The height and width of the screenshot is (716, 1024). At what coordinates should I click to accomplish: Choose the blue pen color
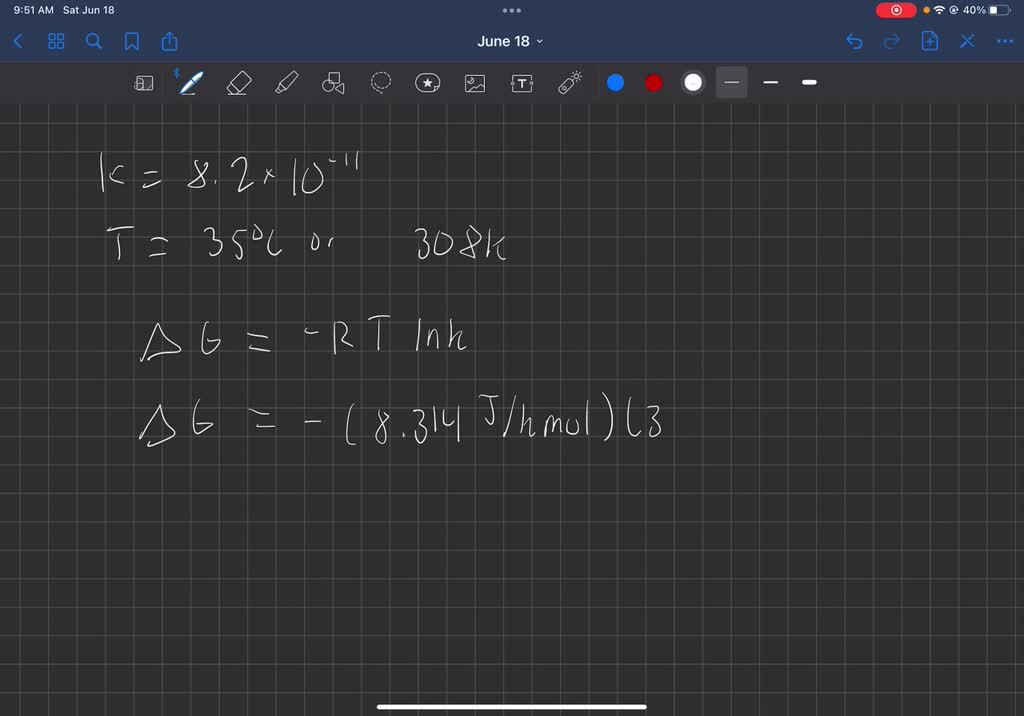point(615,83)
